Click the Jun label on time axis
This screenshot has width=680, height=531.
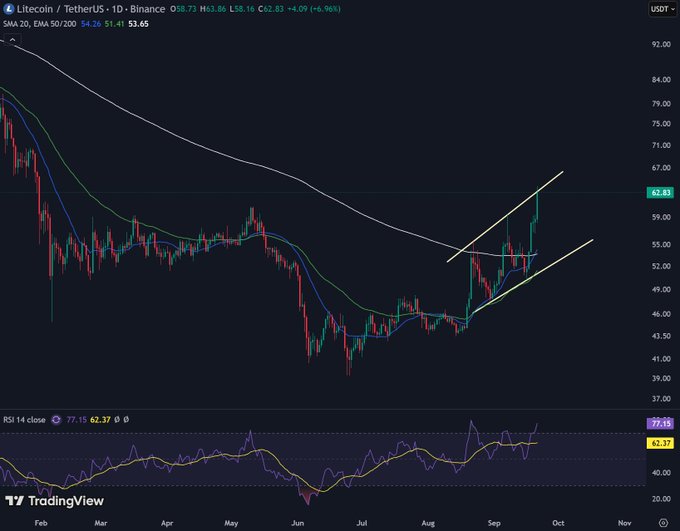click(298, 523)
